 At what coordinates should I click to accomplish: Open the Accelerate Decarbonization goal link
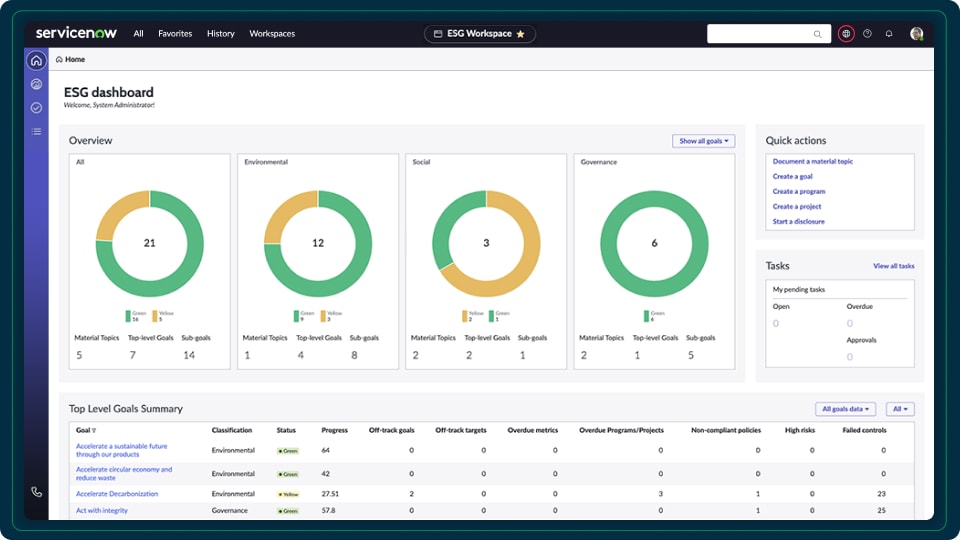tap(115, 494)
